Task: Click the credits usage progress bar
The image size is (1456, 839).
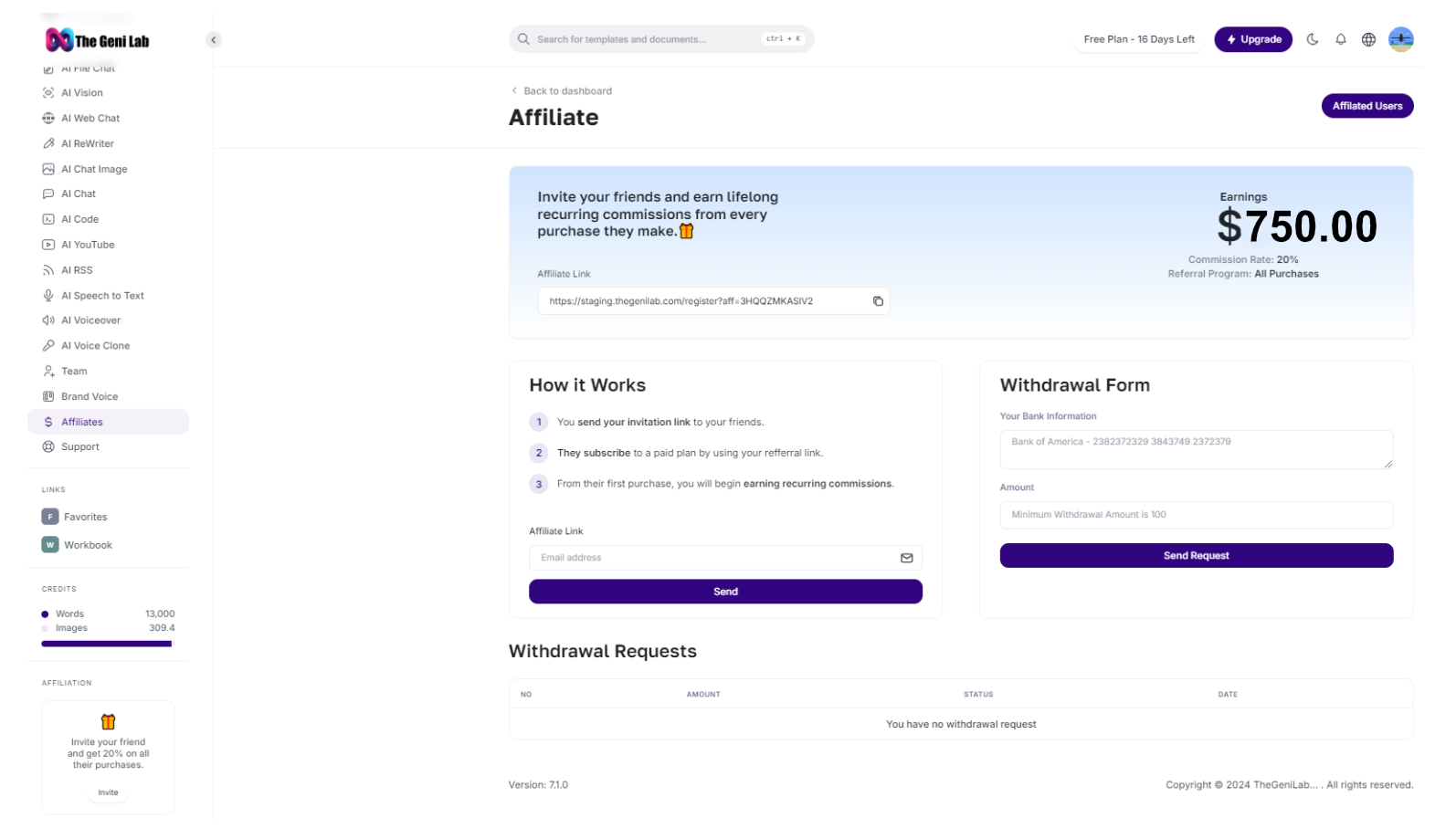Action: 107,644
